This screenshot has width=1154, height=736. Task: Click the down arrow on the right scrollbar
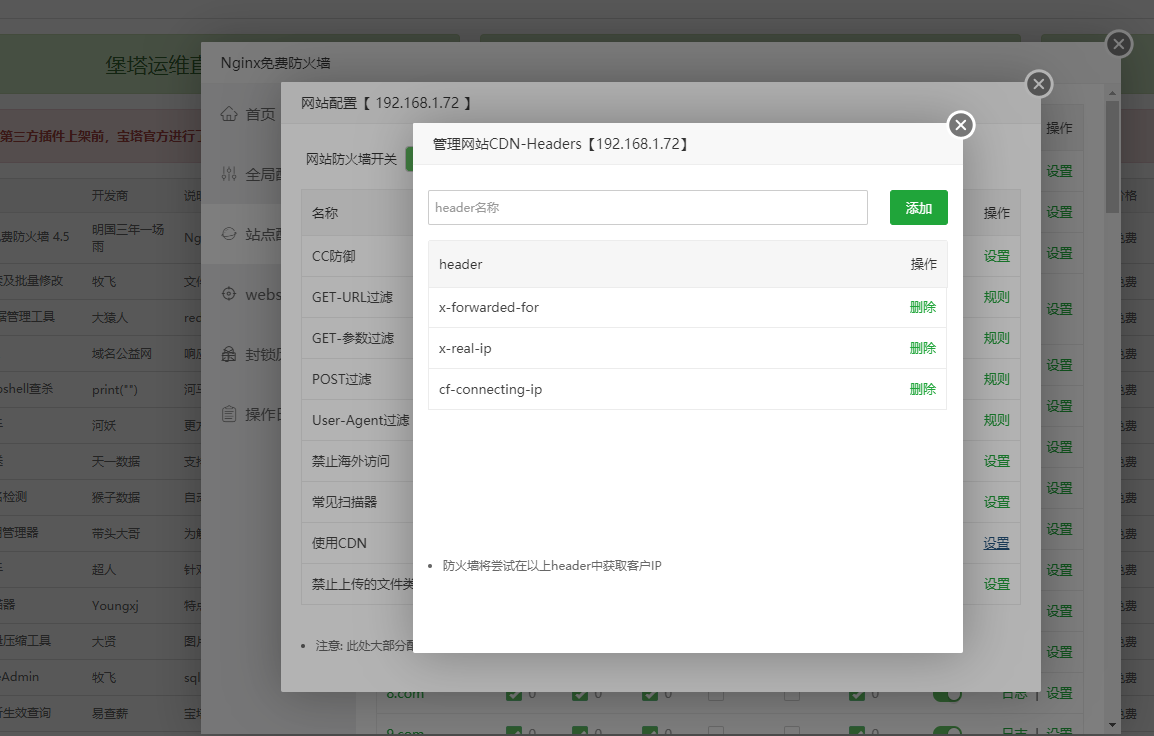point(1110,725)
